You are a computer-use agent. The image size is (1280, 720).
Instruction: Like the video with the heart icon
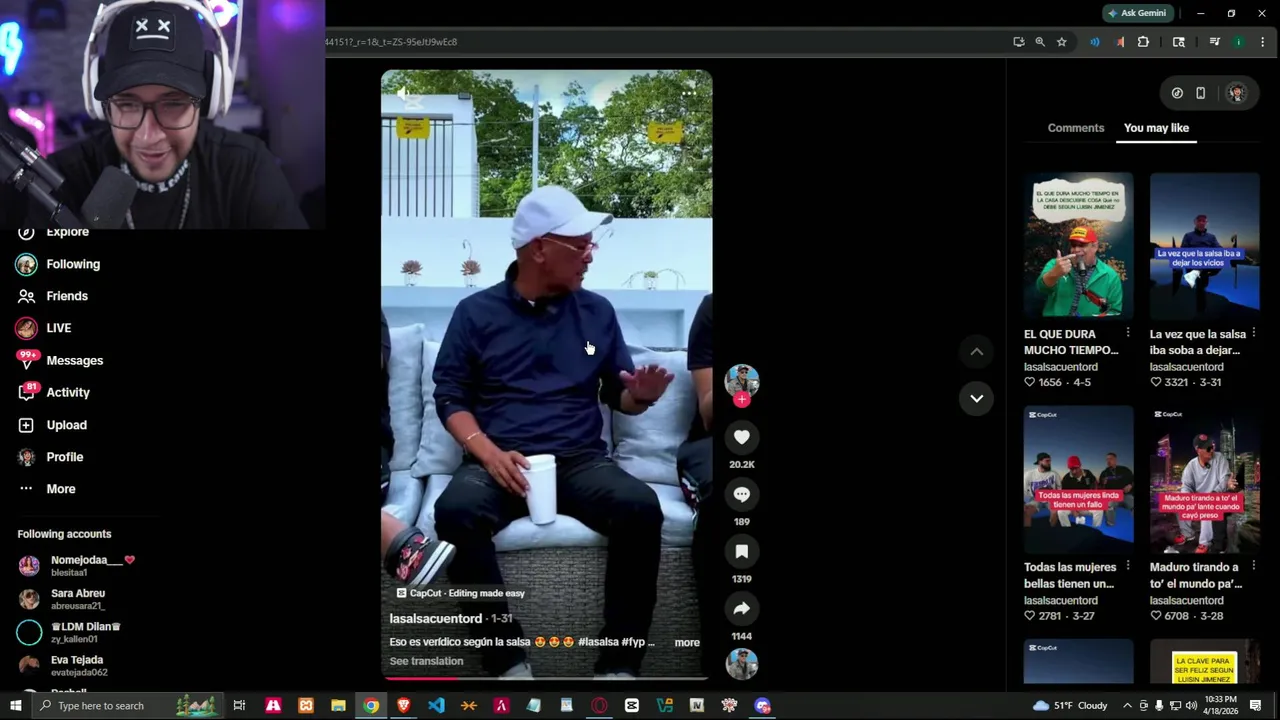pos(741,437)
